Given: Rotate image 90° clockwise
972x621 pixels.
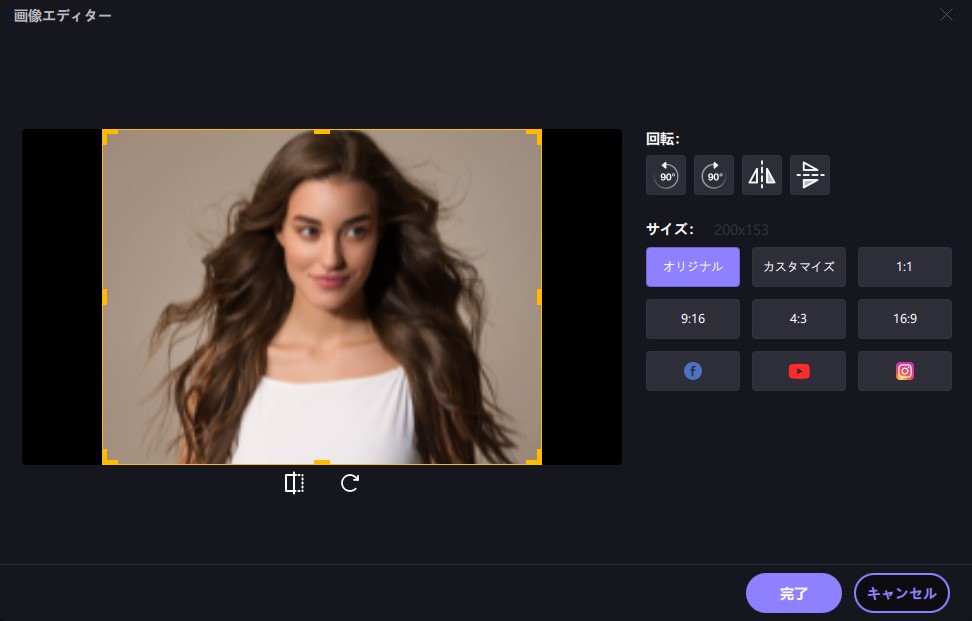Looking at the screenshot, I should [x=714, y=175].
